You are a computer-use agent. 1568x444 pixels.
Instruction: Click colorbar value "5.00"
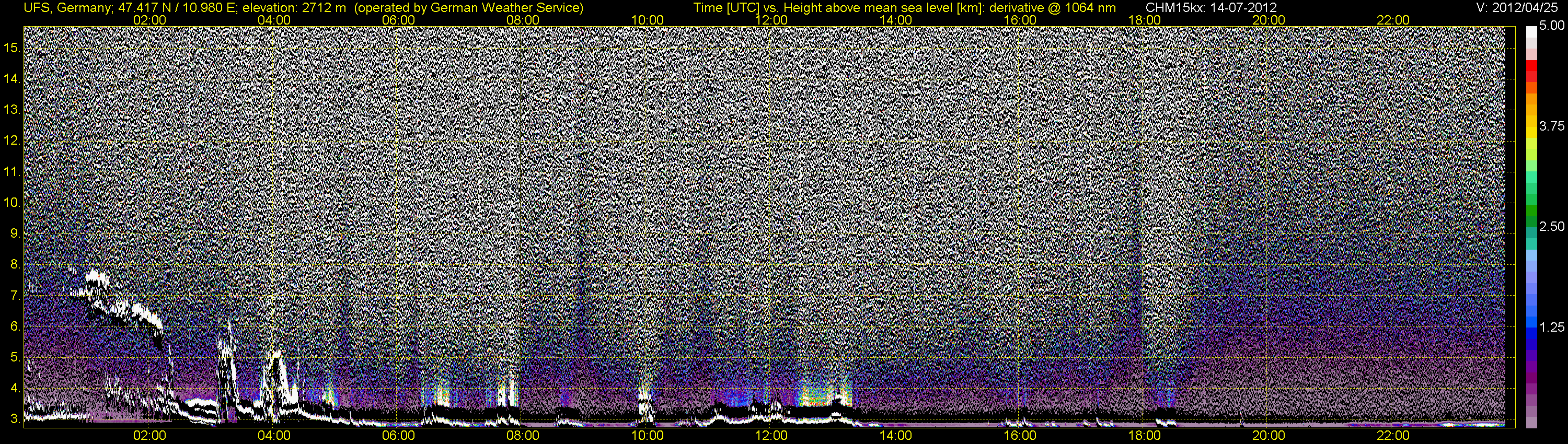1552,26
